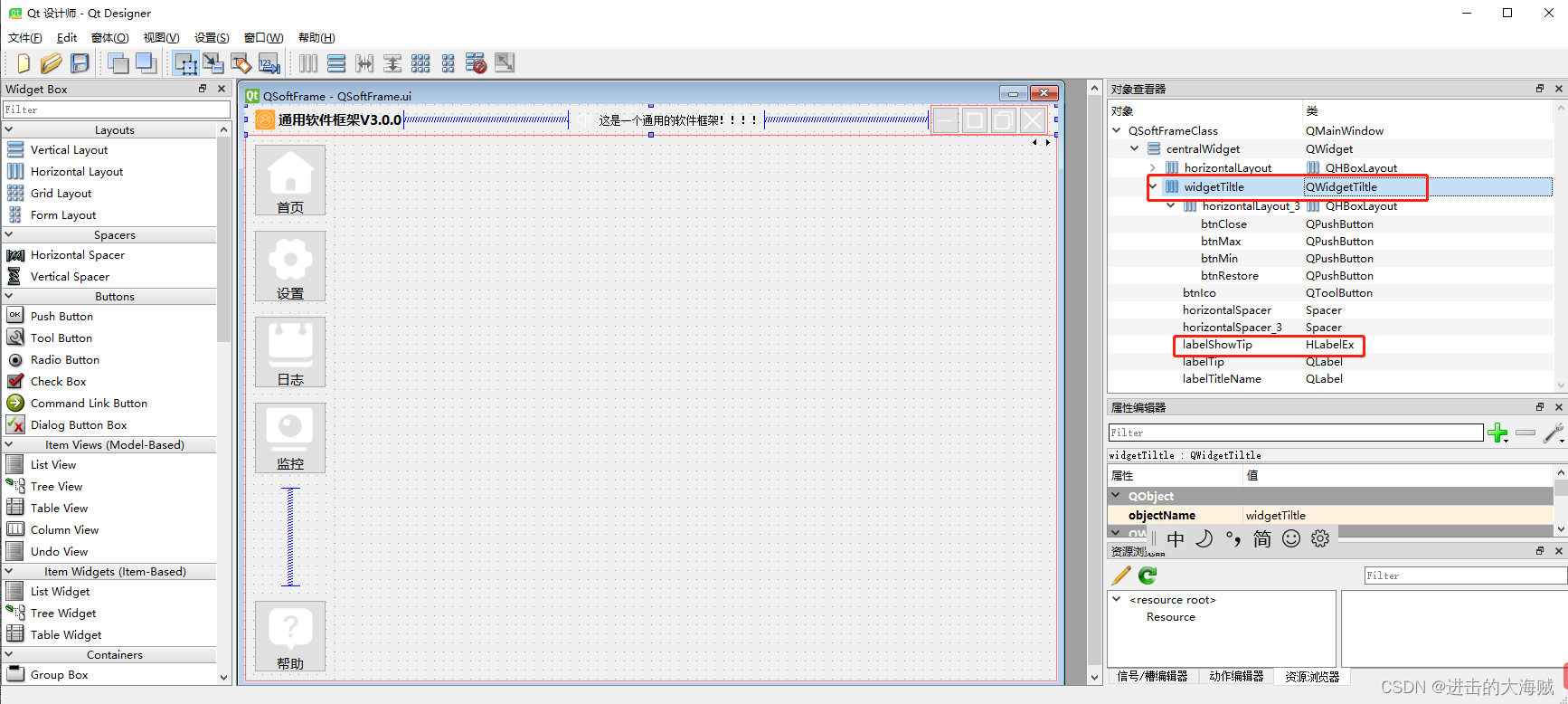
Task: Apply Lay Out in a Form Layout
Action: tap(449, 63)
